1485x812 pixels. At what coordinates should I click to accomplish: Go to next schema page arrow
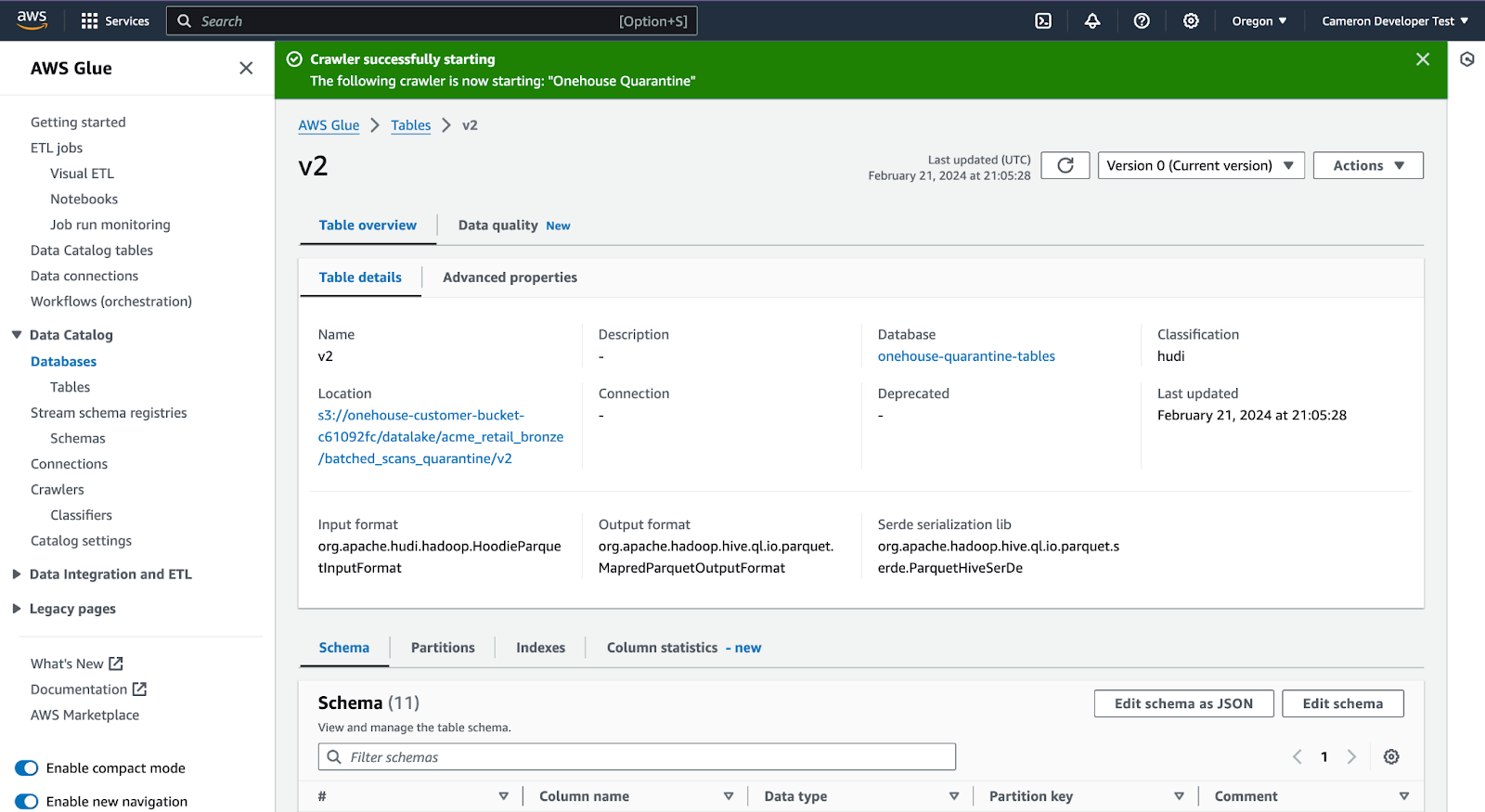(1351, 756)
